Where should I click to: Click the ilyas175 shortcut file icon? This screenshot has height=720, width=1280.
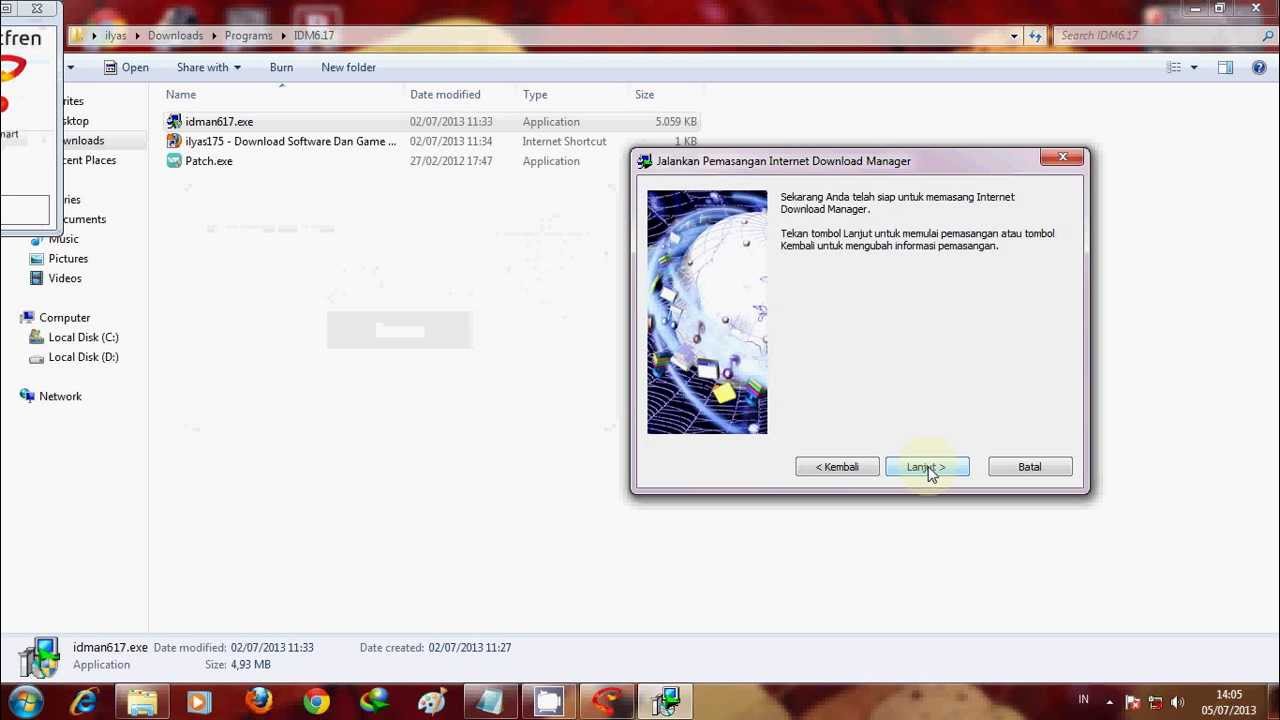click(174, 141)
